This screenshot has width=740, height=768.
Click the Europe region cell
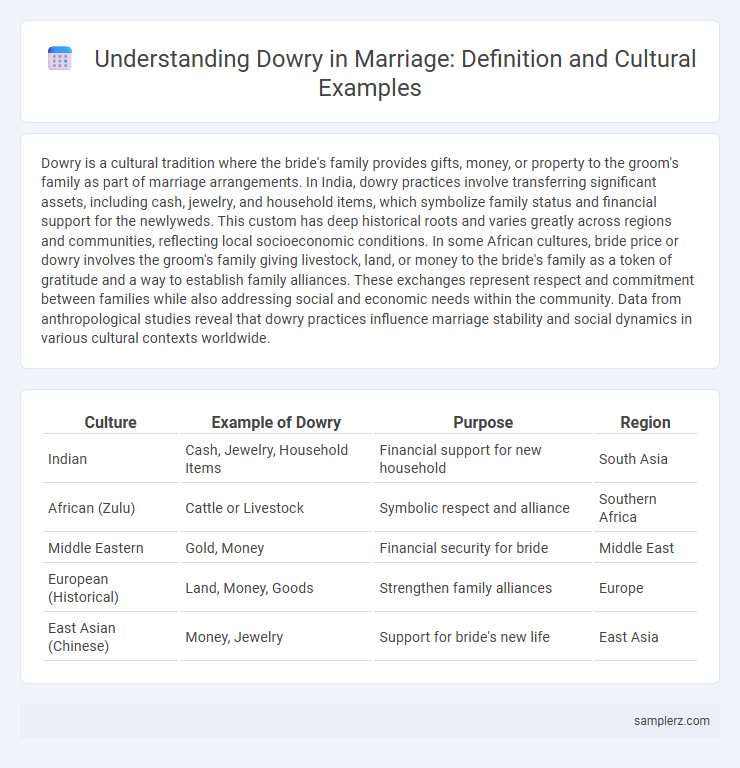(645, 588)
